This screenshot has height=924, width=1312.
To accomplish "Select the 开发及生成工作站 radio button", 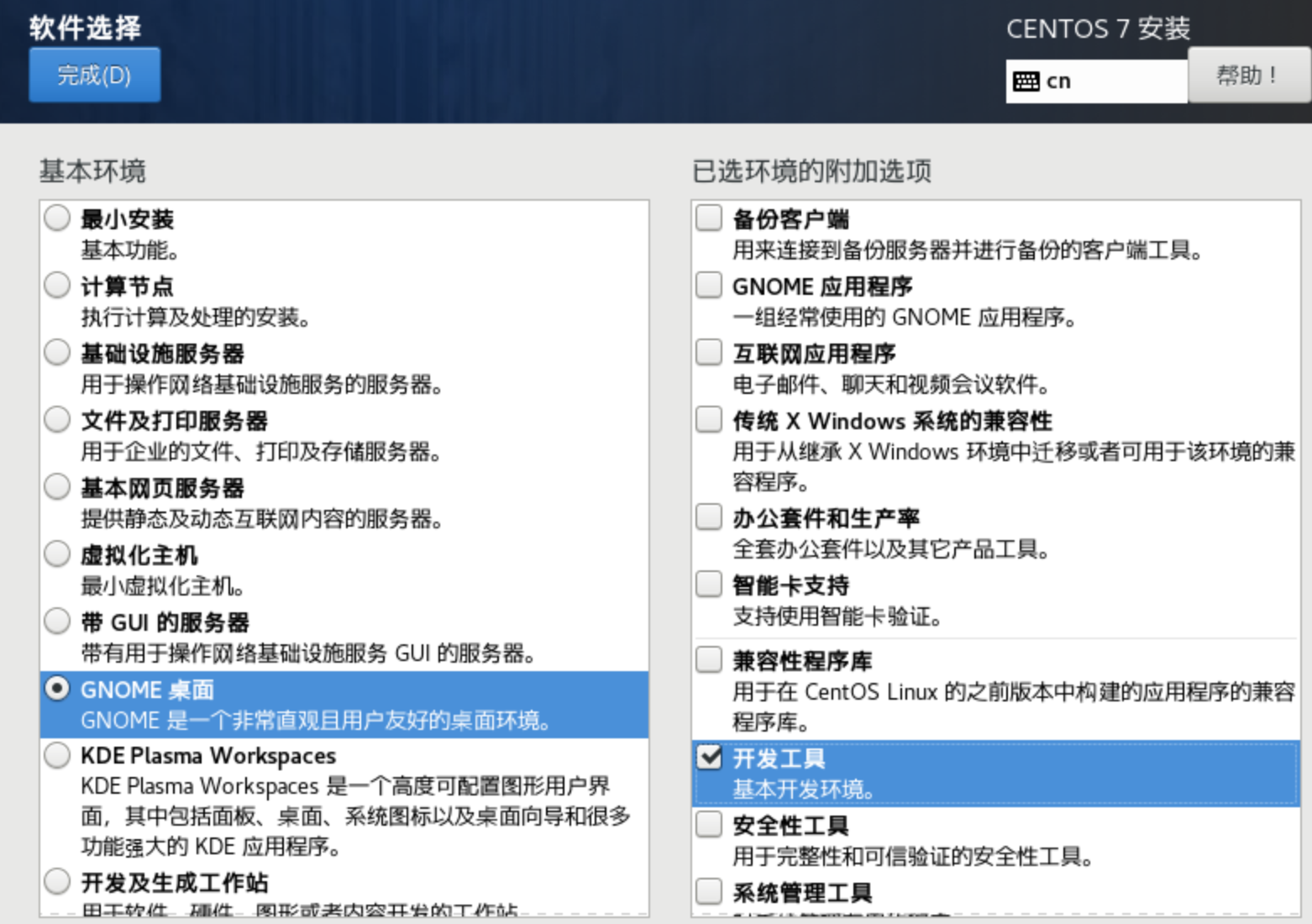I will (x=57, y=882).
